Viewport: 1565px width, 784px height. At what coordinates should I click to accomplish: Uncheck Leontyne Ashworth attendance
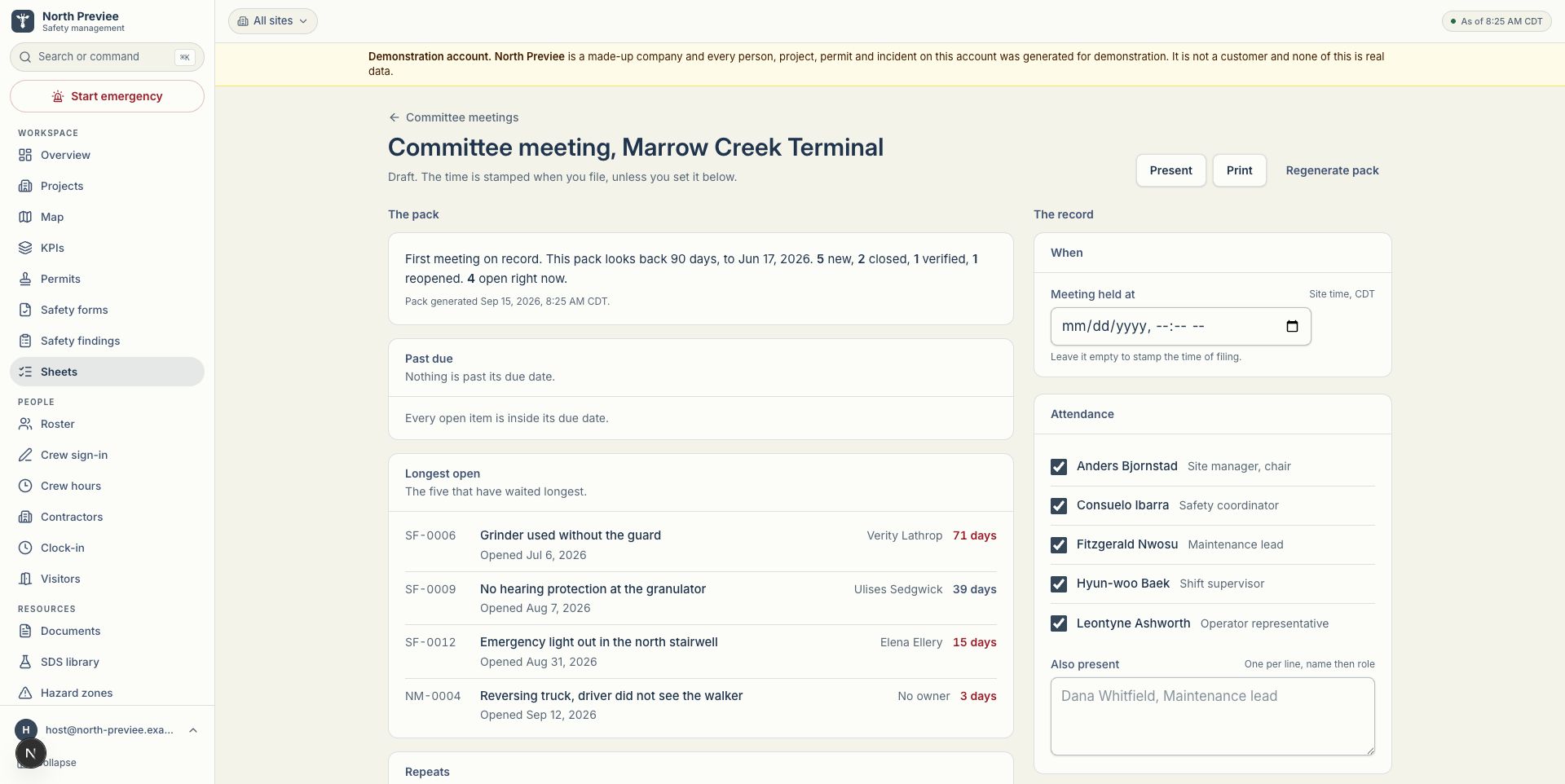click(x=1059, y=623)
